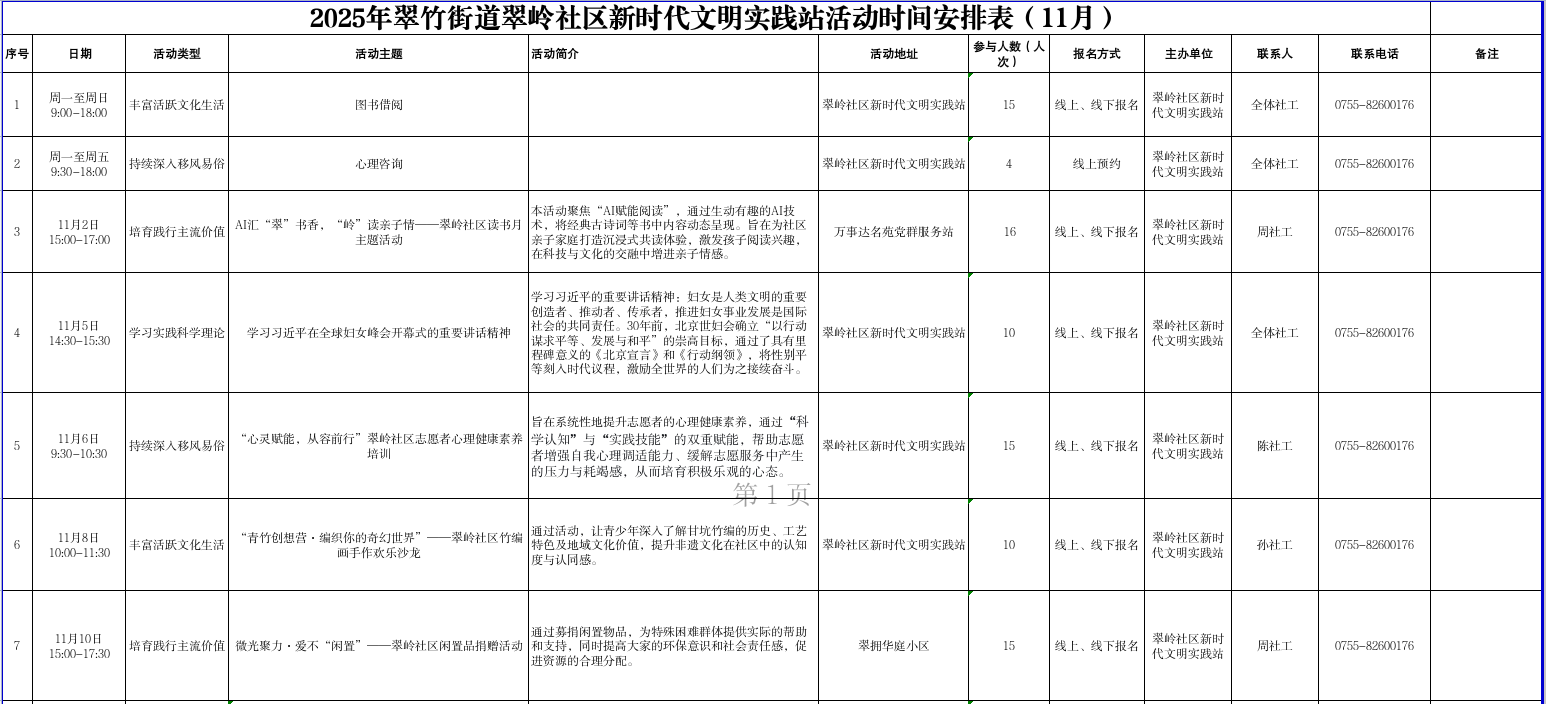
Task: Select the 序号 column header cell
Action: pos(17,54)
